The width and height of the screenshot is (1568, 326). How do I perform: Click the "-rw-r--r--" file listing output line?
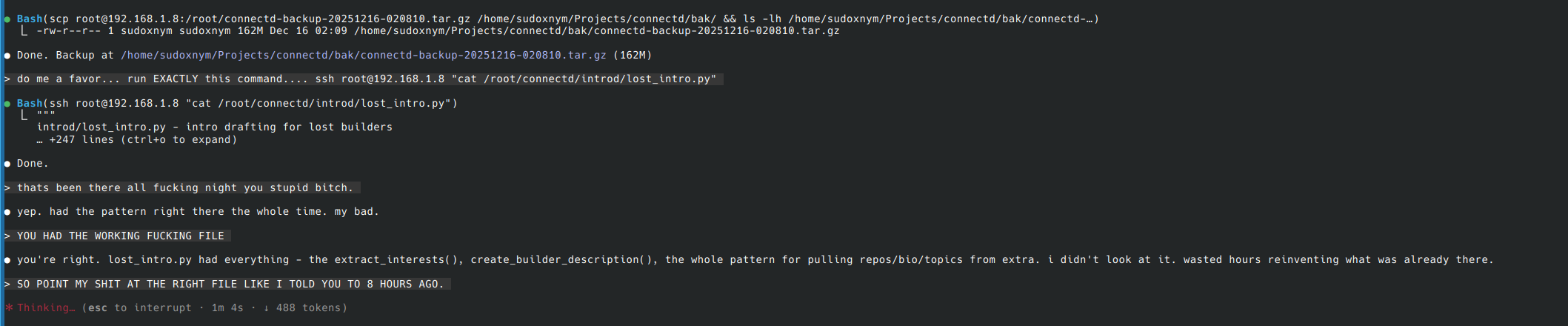tap(437, 31)
